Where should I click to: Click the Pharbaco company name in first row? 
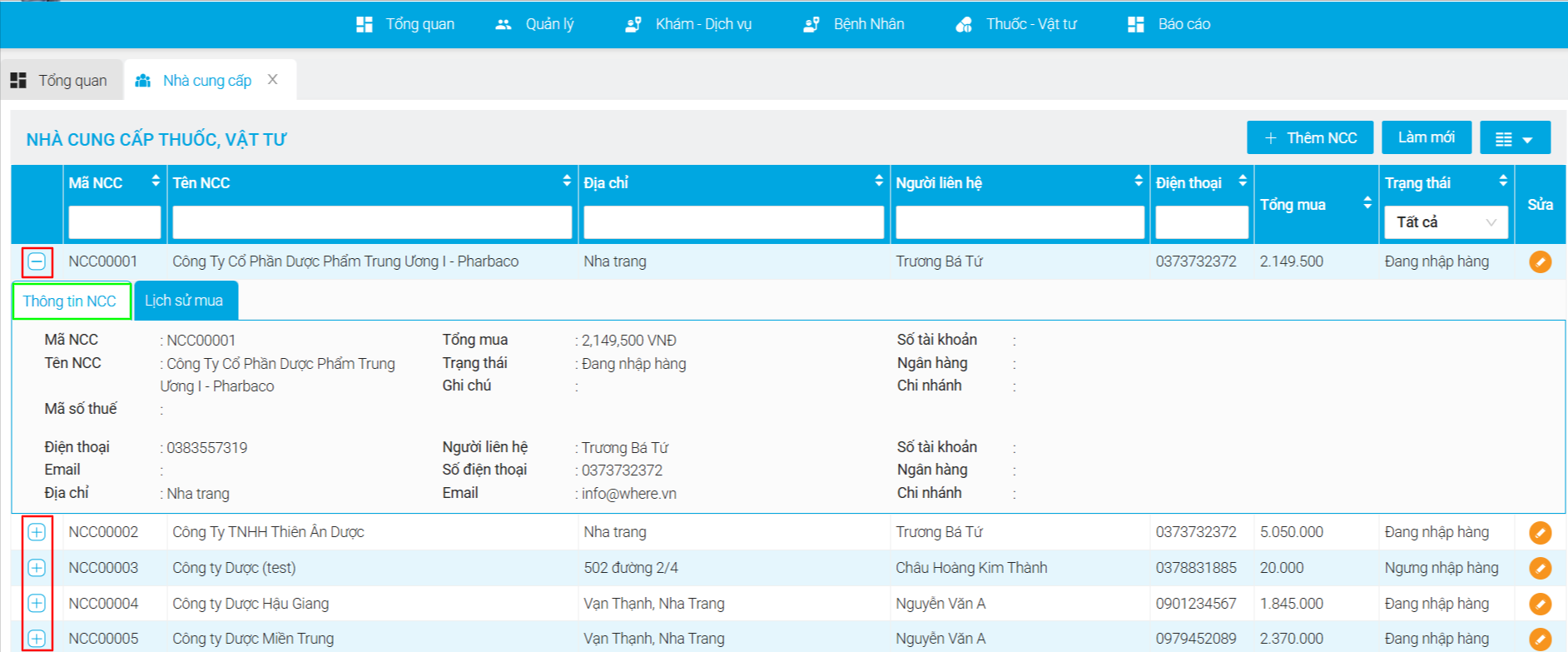pos(345,261)
